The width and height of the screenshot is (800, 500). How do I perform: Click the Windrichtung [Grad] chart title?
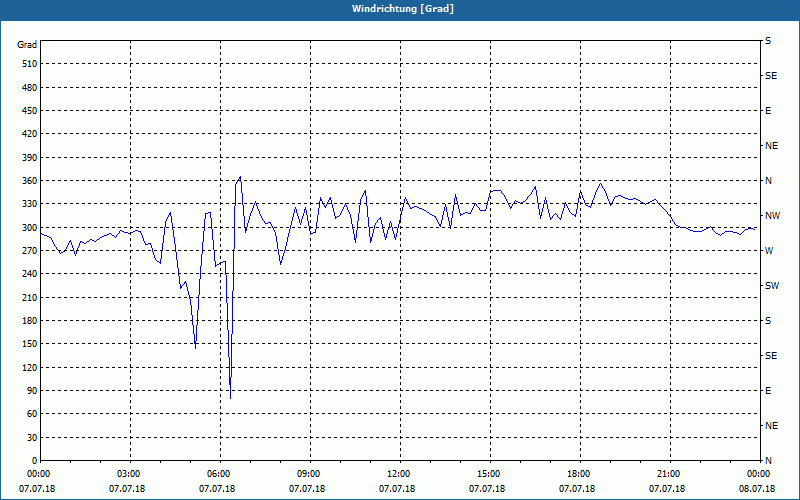(403, 9)
